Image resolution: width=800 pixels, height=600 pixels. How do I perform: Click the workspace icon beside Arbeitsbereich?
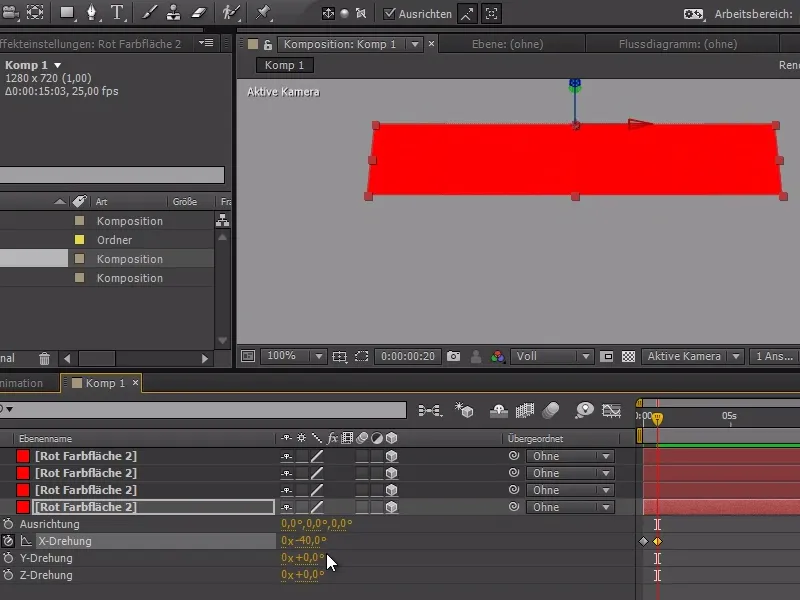[693, 14]
